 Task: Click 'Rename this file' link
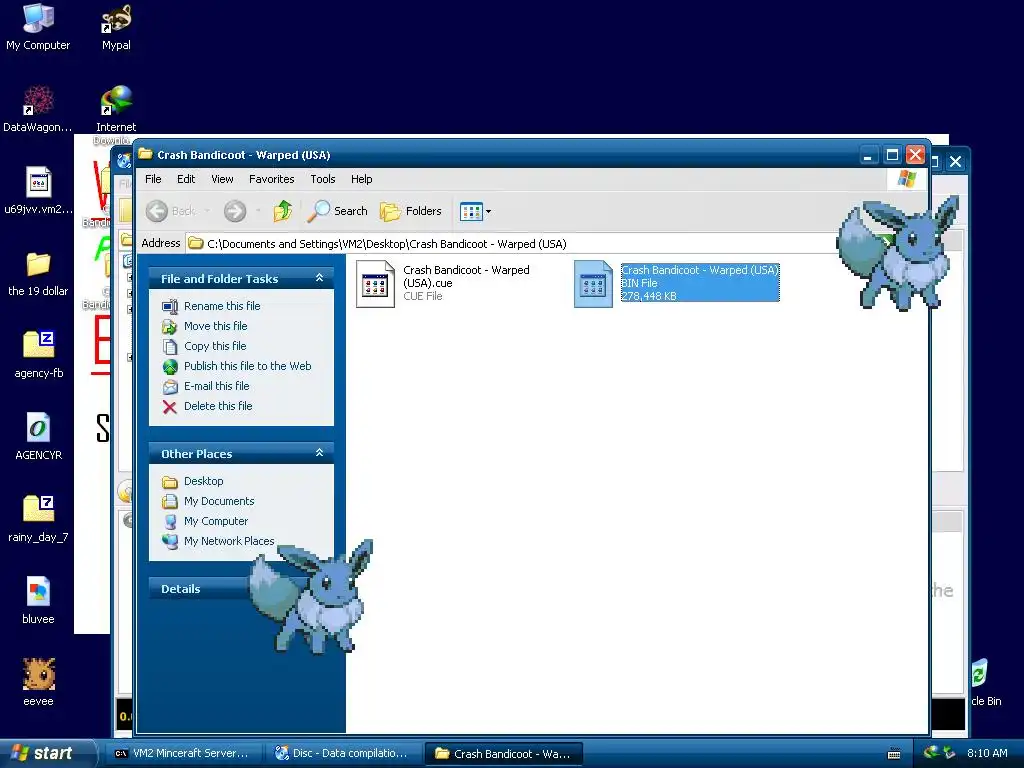click(222, 306)
